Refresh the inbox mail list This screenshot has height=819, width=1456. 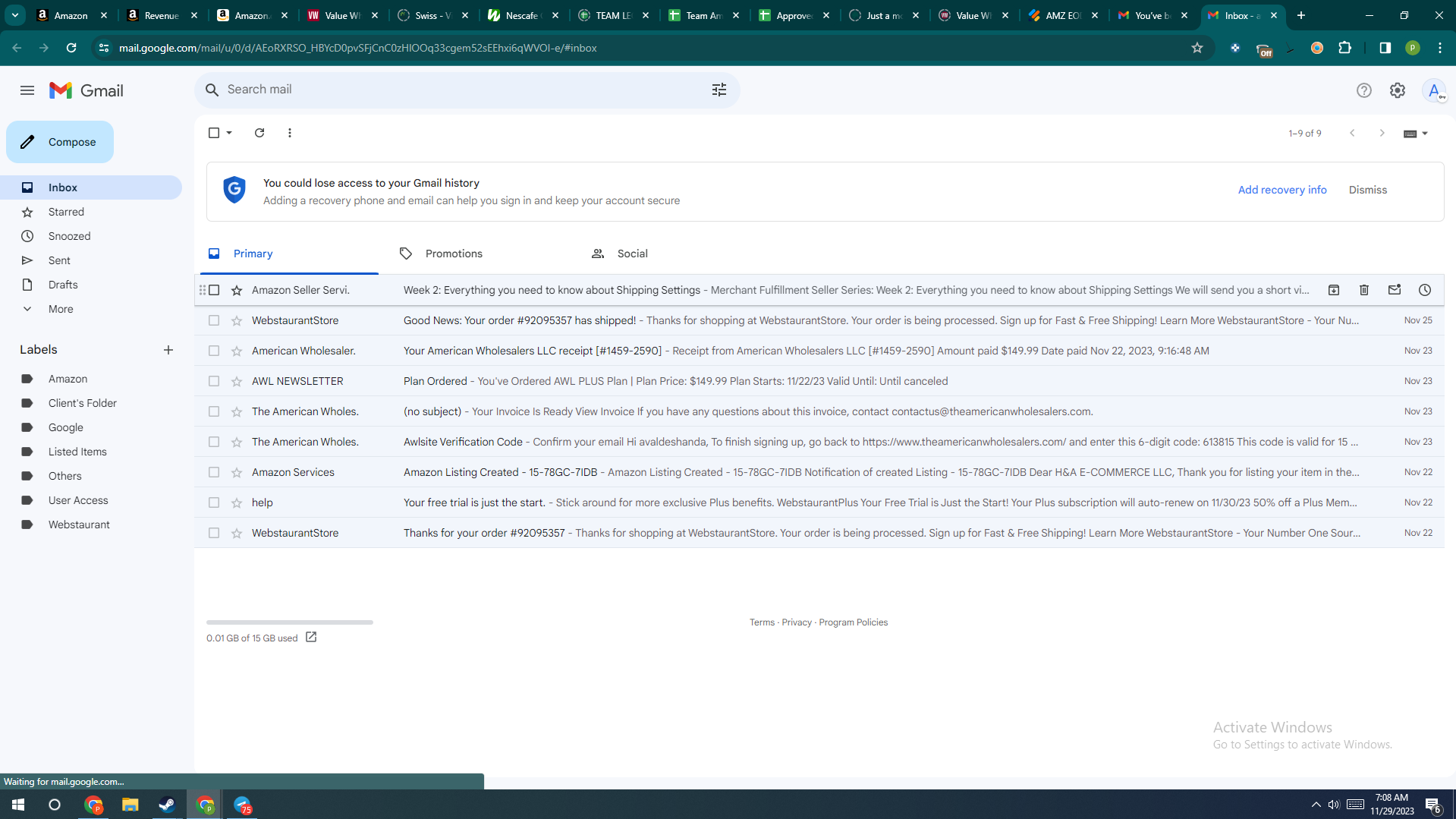click(259, 133)
